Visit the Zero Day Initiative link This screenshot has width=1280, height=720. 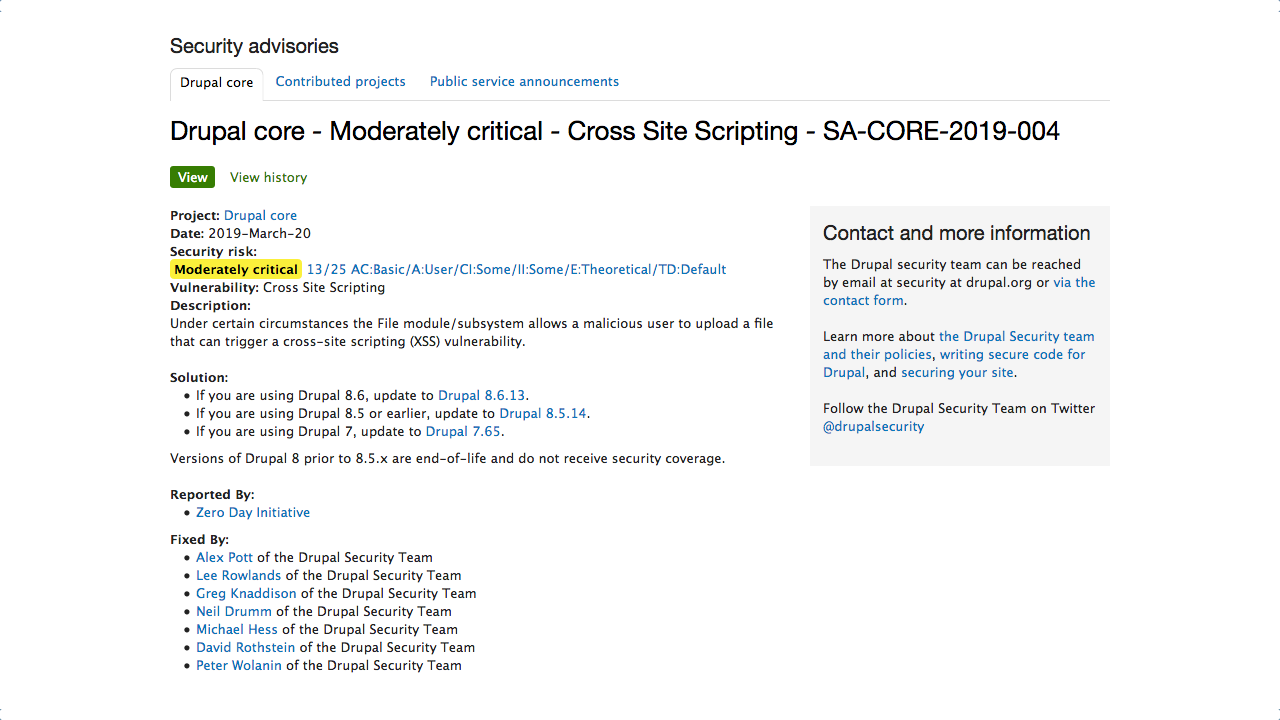tap(253, 512)
